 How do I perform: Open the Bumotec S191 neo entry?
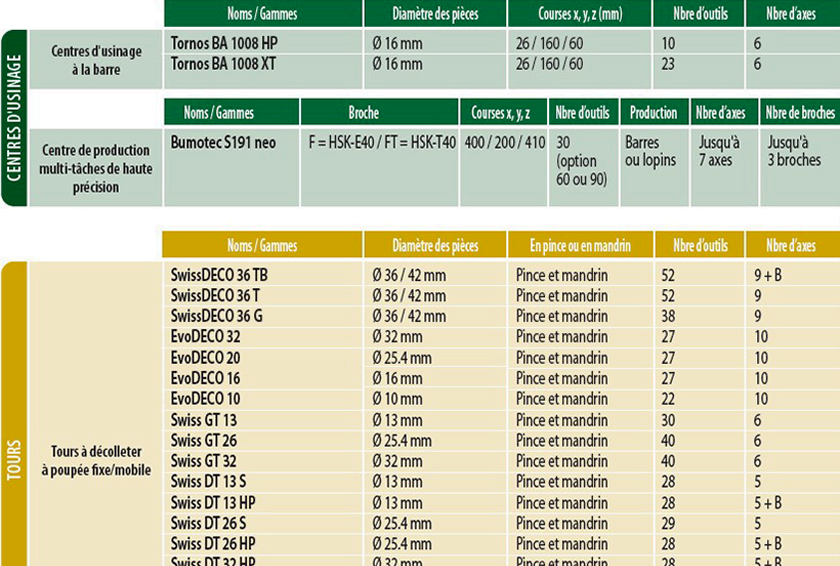(223, 142)
